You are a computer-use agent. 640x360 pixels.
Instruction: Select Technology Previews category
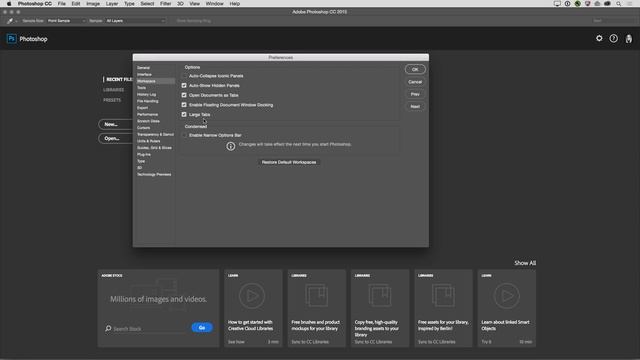pyautogui.click(x=155, y=174)
